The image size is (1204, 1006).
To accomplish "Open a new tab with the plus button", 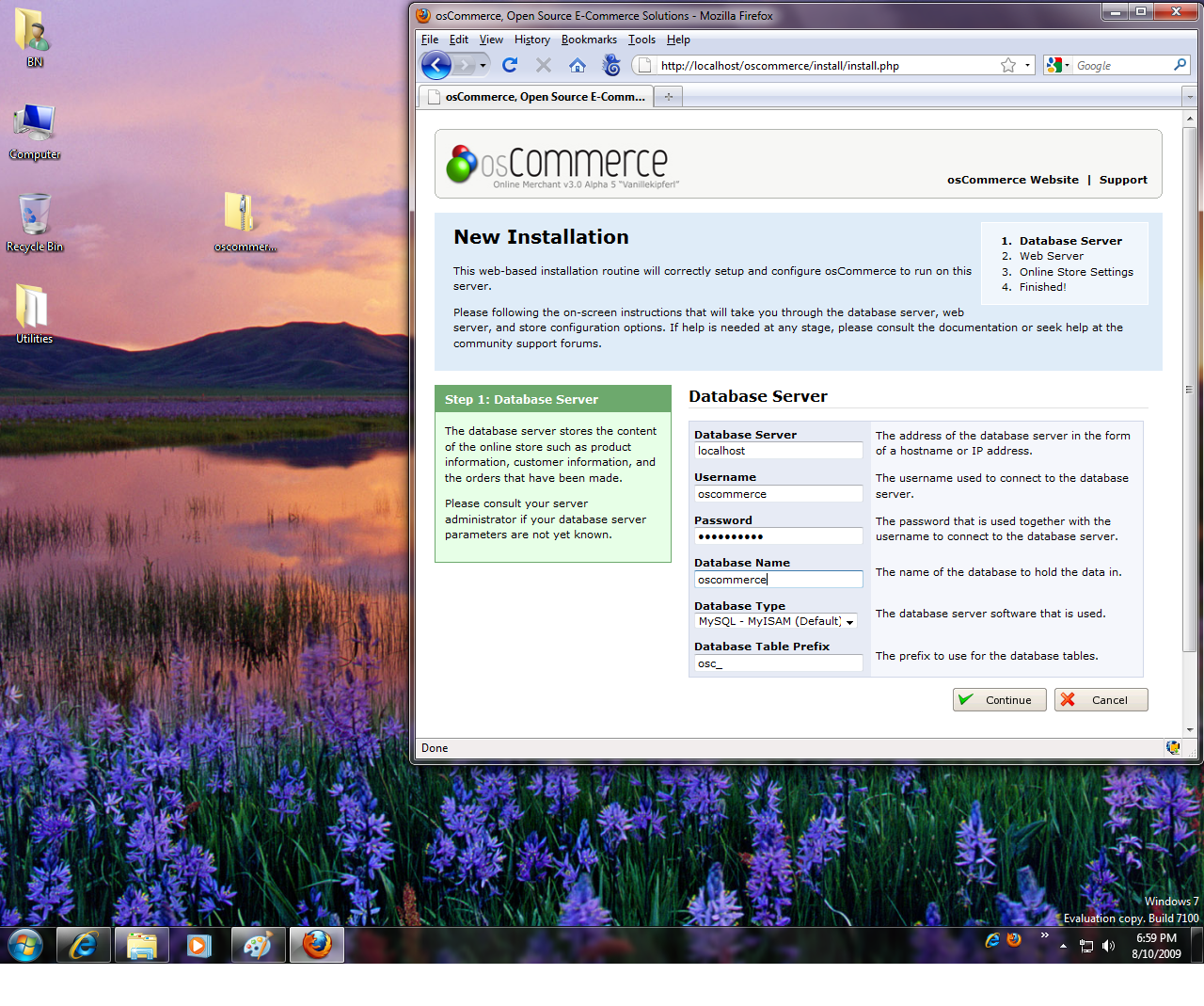I will 669,96.
